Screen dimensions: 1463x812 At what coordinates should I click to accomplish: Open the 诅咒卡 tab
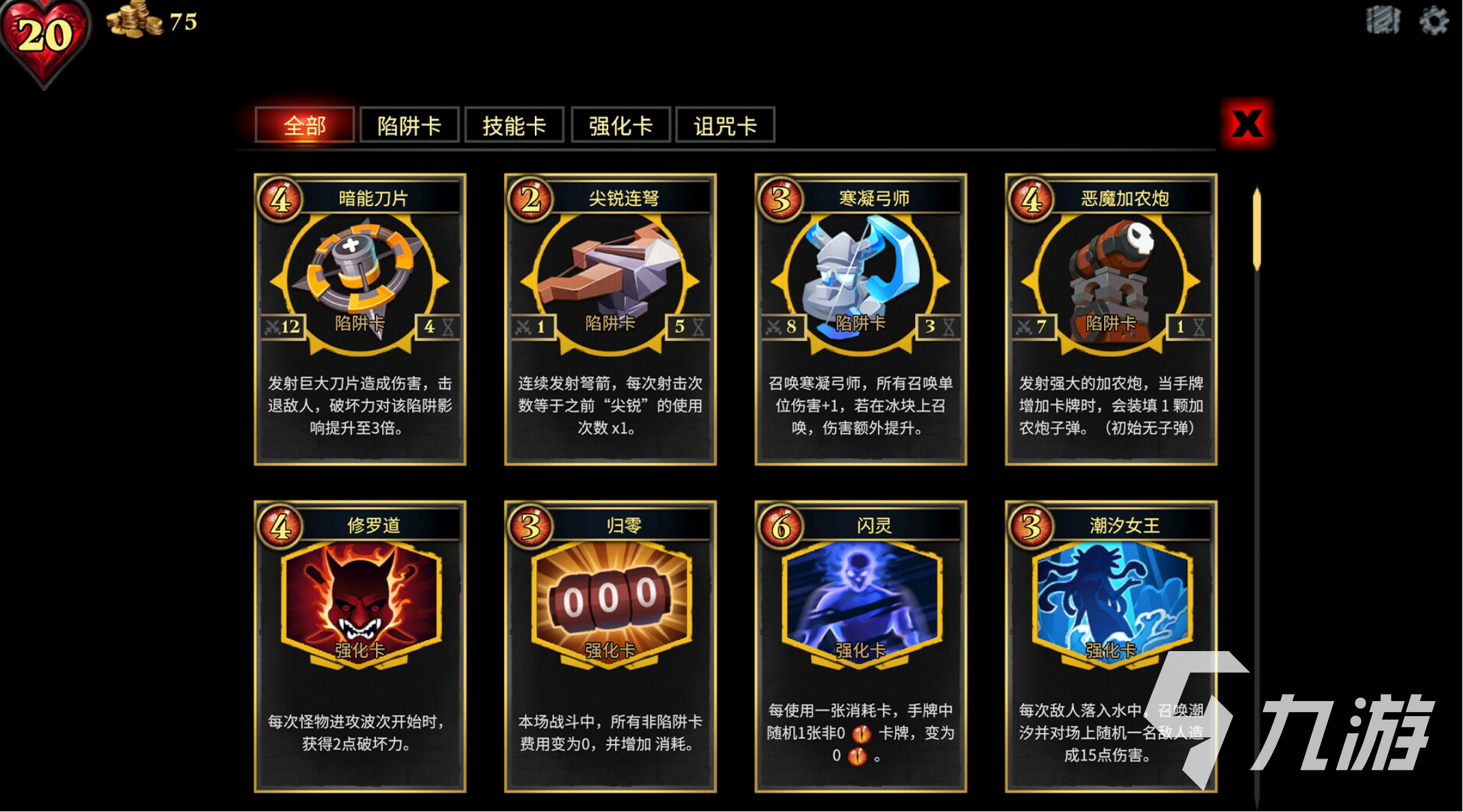click(725, 125)
